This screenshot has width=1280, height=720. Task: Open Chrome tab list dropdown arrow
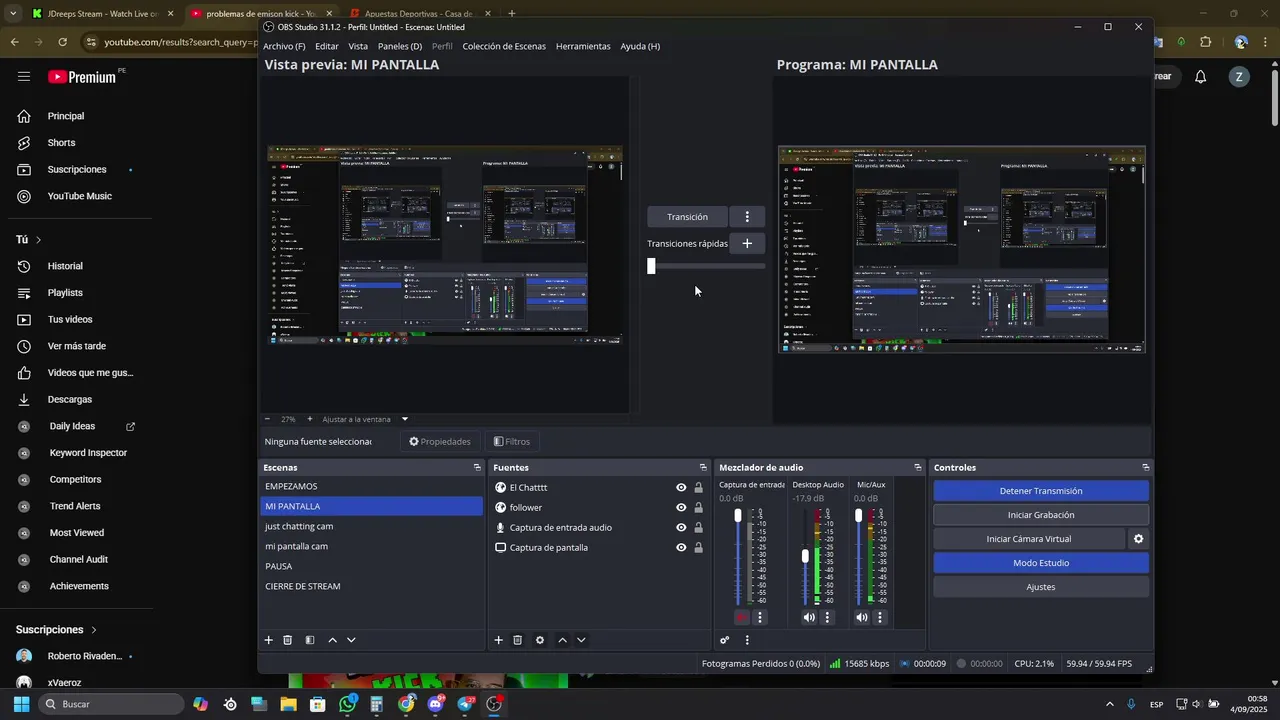13,14
